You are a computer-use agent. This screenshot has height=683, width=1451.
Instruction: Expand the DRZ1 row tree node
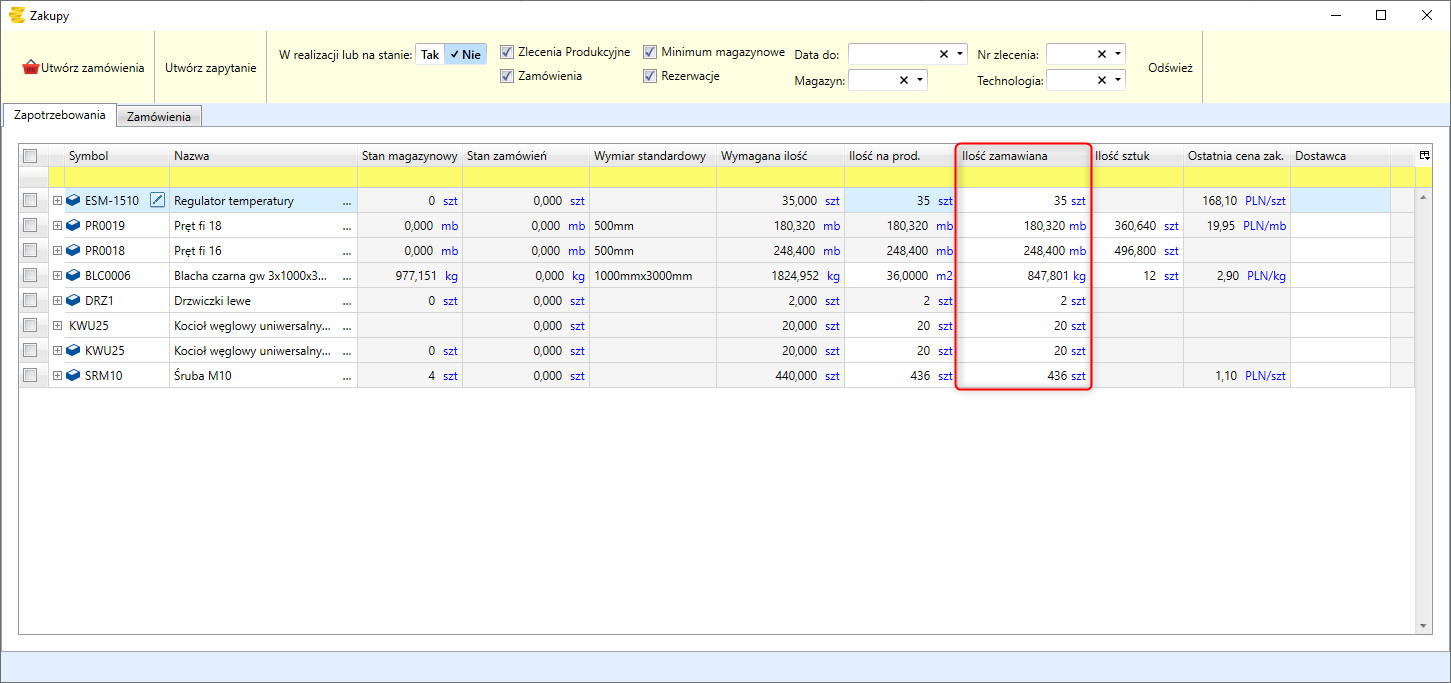tap(57, 300)
